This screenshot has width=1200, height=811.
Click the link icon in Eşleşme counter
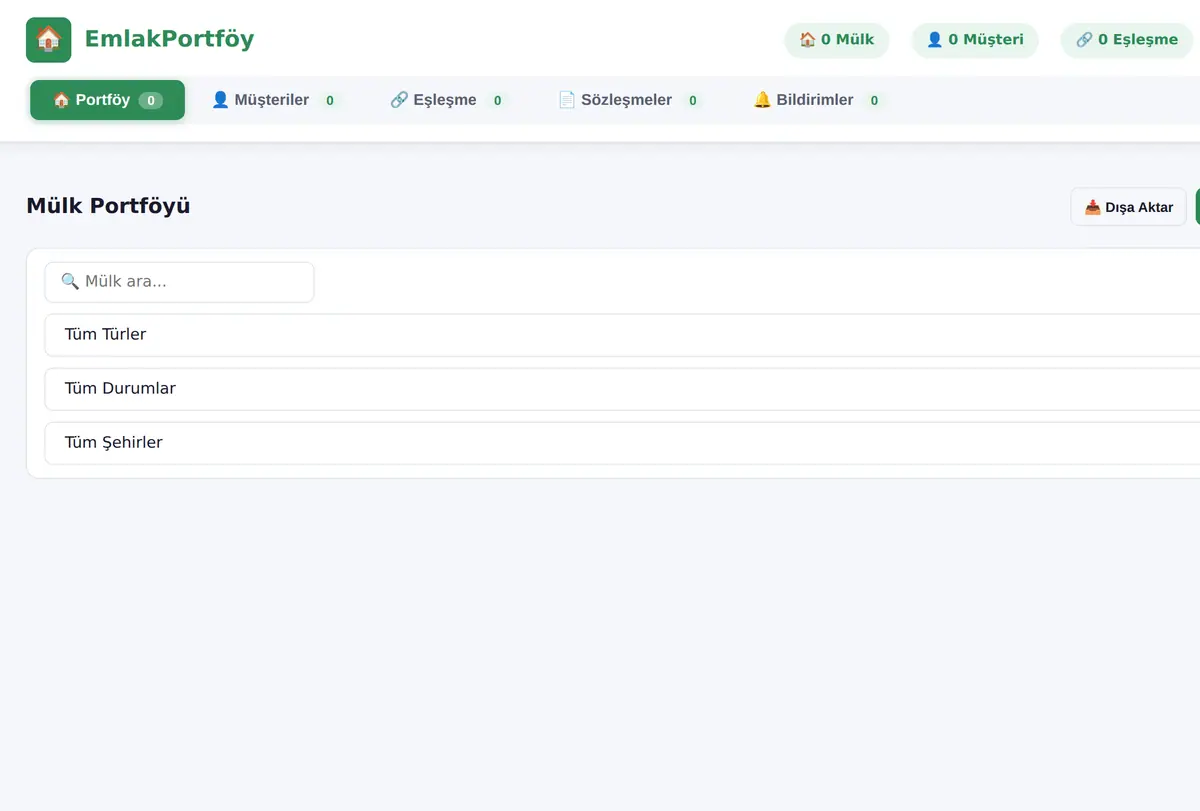pyautogui.click(x=1084, y=40)
